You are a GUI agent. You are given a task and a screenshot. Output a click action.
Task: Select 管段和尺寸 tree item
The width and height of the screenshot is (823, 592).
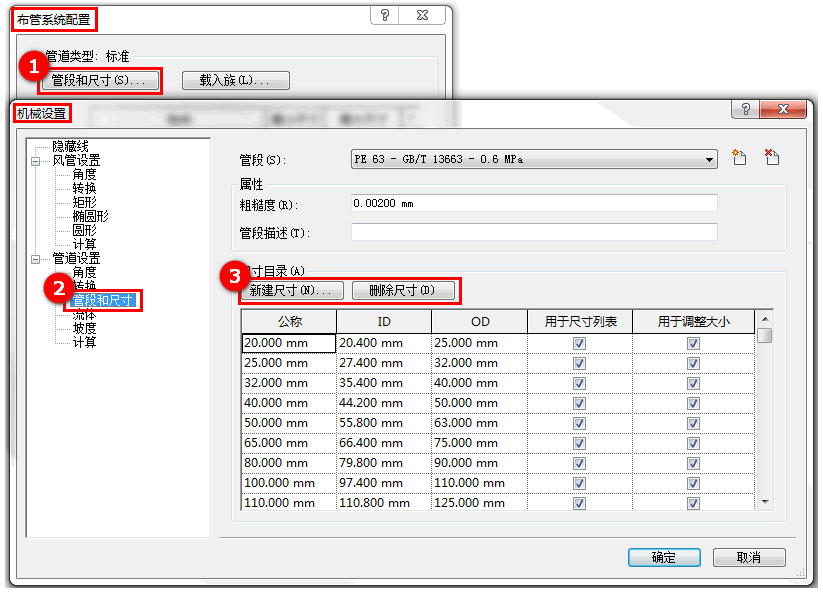[x=103, y=300]
